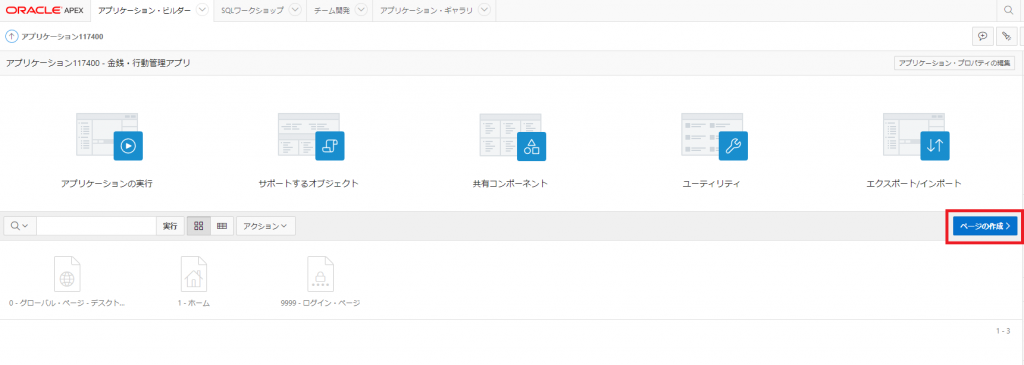Focus the page search input field
Image resolution: width=1024 pixels, height=365 pixels.
(97, 226)
